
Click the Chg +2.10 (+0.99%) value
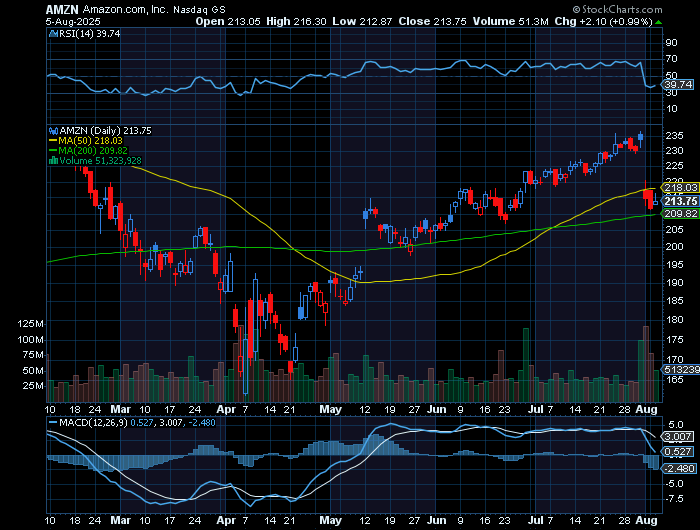tap(604, 21)
